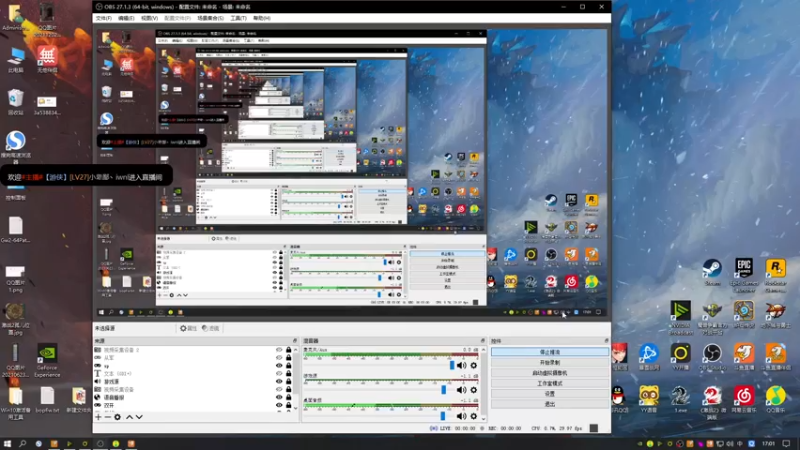Toggle the lock on 游戏源 source
Image resolution: width=800 pixels, height=450 pixels.
coord(288,381)
